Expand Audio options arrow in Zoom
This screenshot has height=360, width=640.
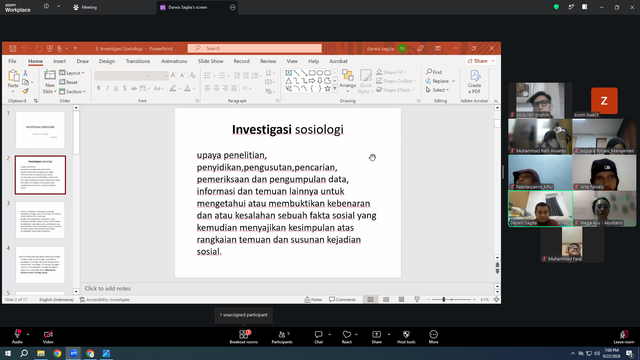point(28,334)
